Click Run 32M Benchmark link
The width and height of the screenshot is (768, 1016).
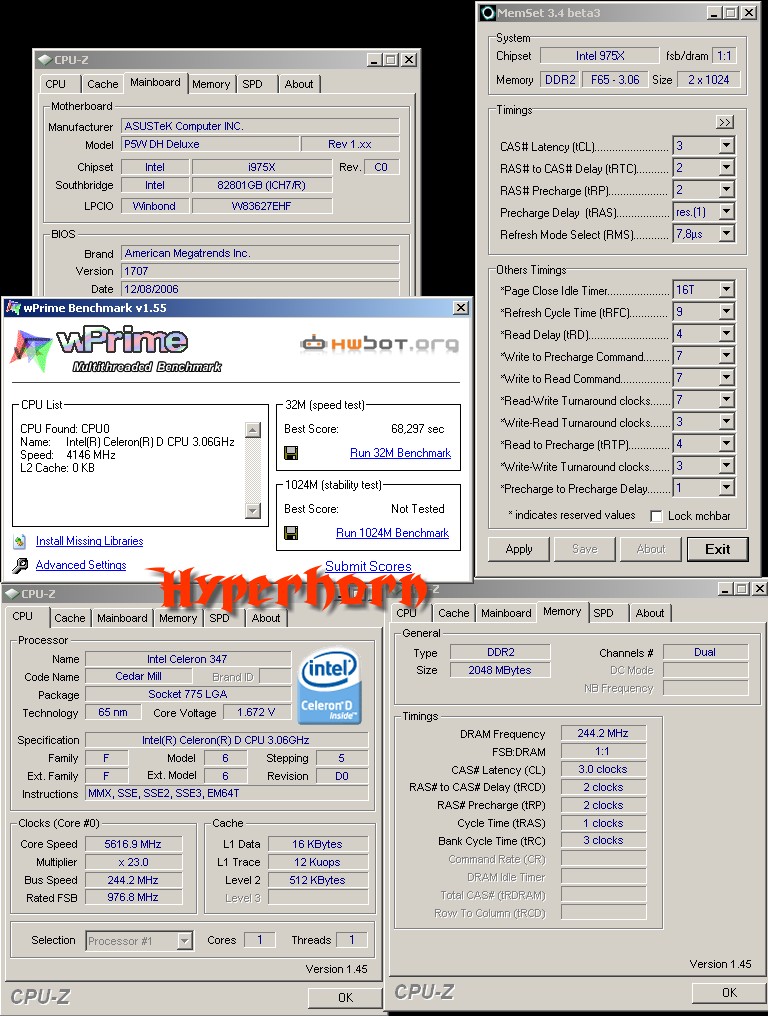[401, 453]
